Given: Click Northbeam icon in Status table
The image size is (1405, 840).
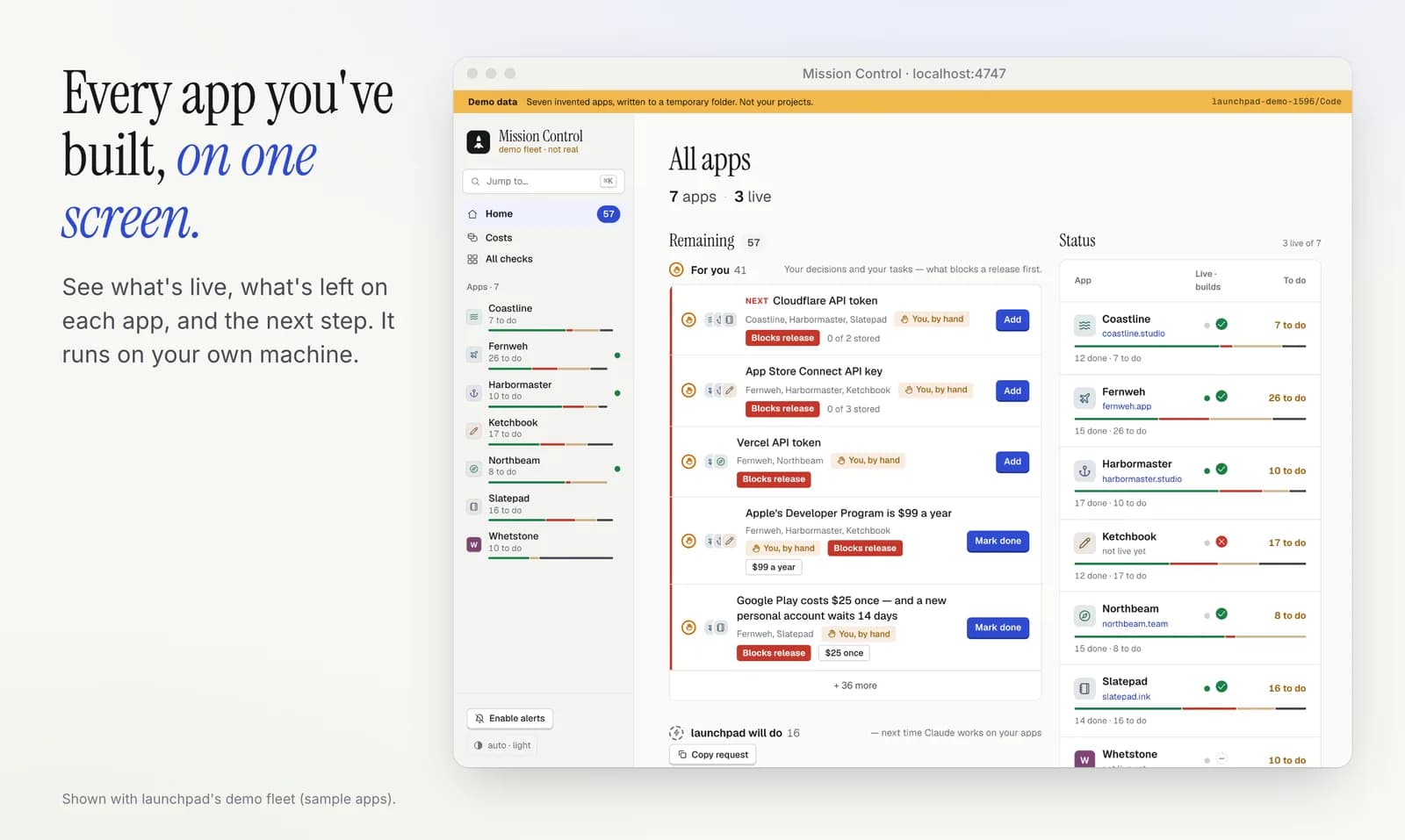Looking at the screenshot, I should tap(1084, 616).
